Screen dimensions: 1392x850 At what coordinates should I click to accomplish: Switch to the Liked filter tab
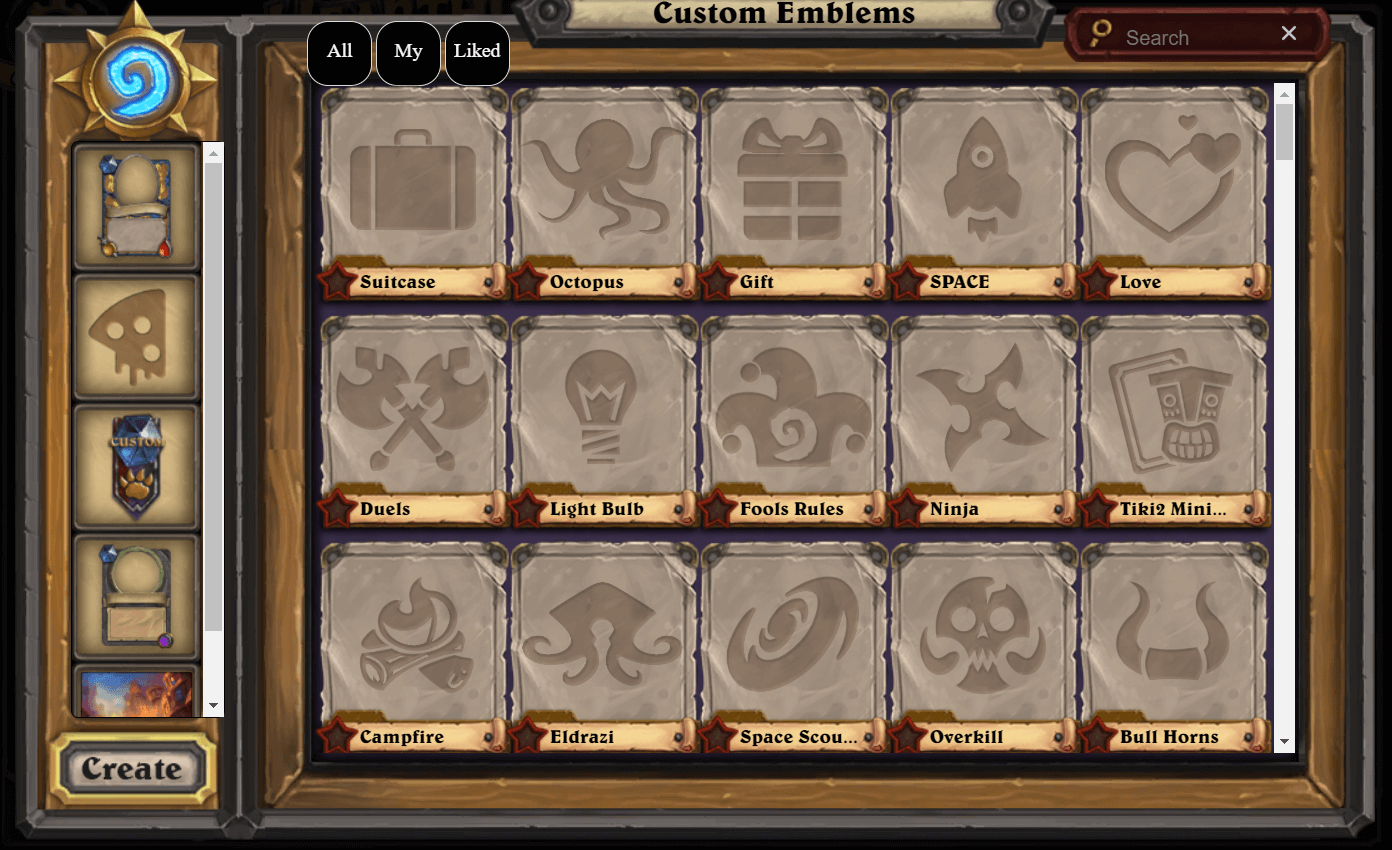[x=477, y=52]
